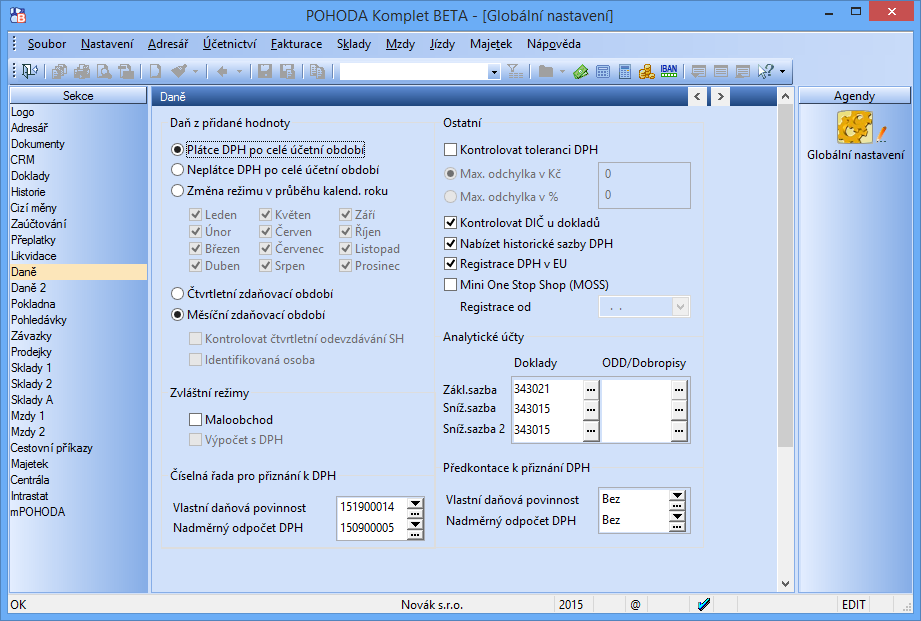Click the @ icon in status bar

click(635, 605)
